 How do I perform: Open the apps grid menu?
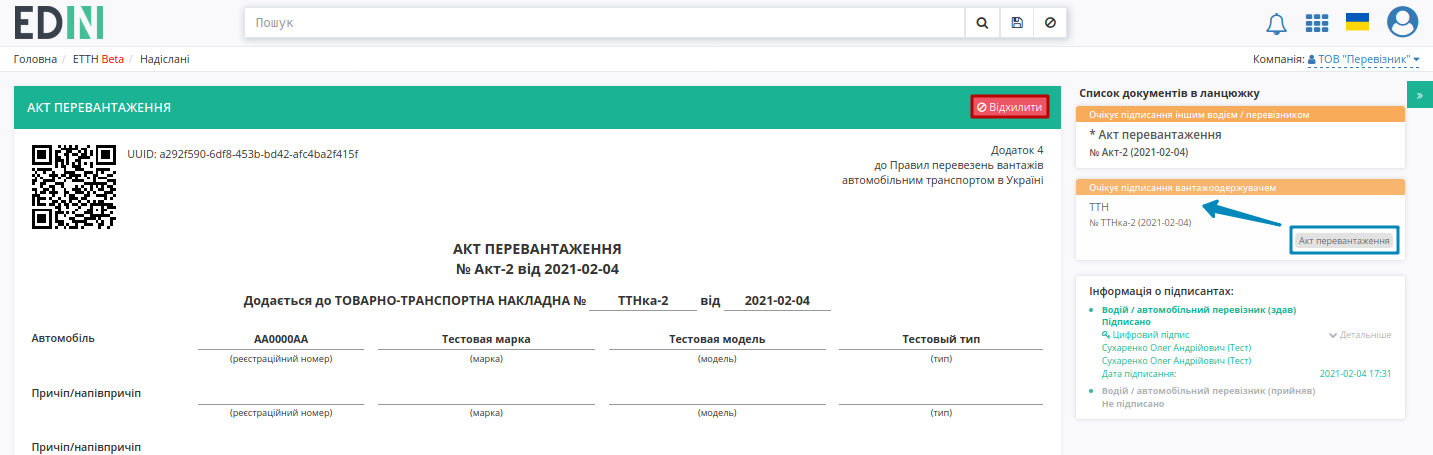point(1317,22)
